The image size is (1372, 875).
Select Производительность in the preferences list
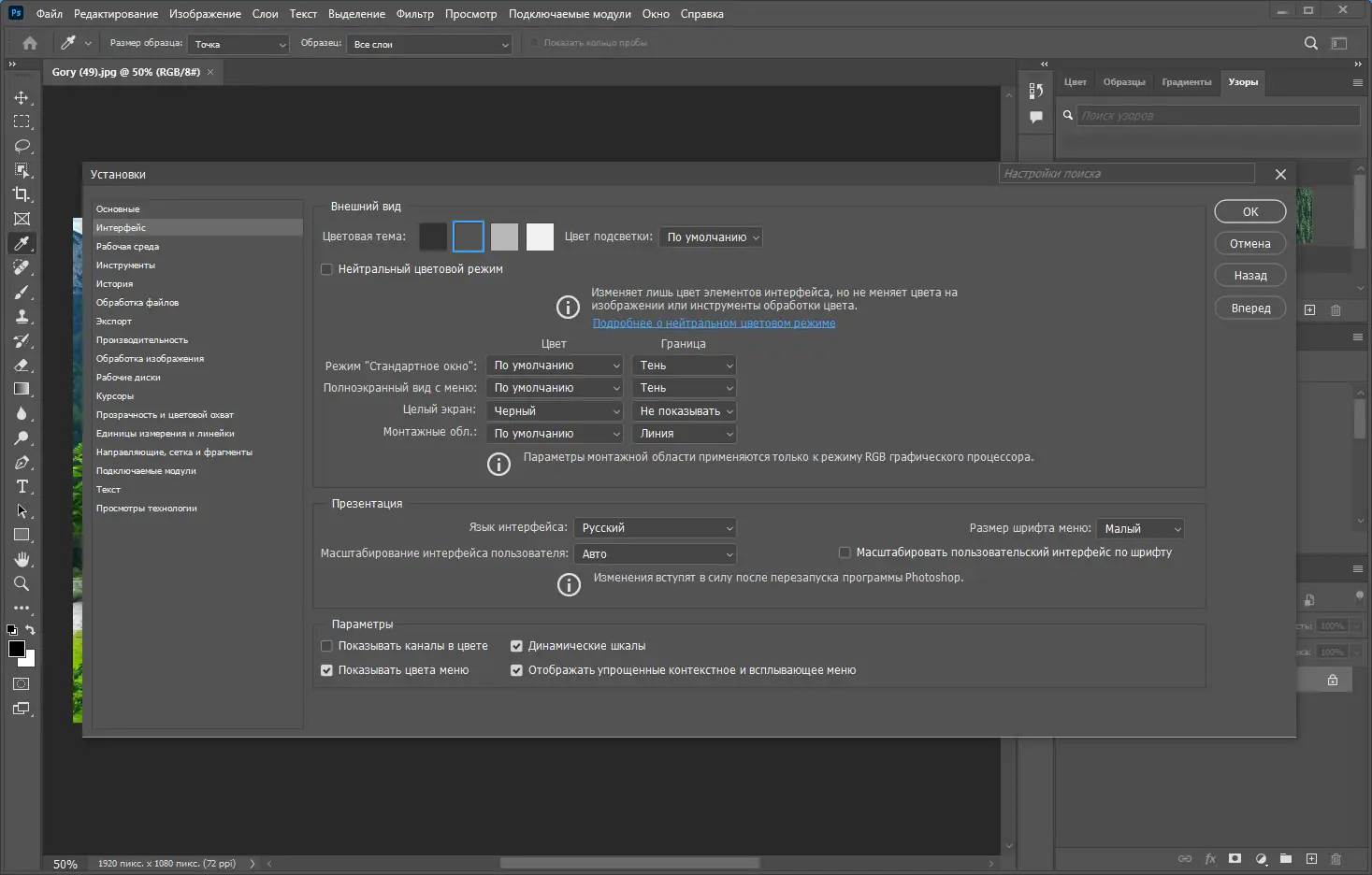point(142,340)
